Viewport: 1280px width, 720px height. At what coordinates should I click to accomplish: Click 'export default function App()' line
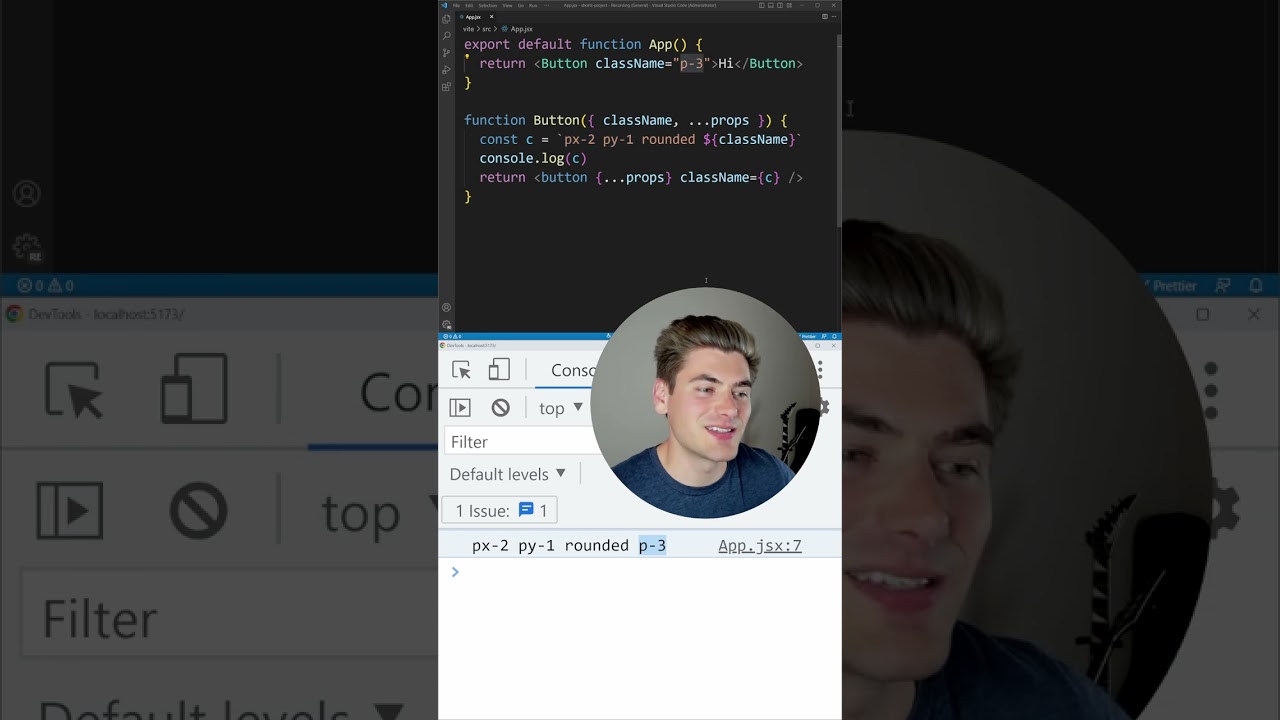583,44
